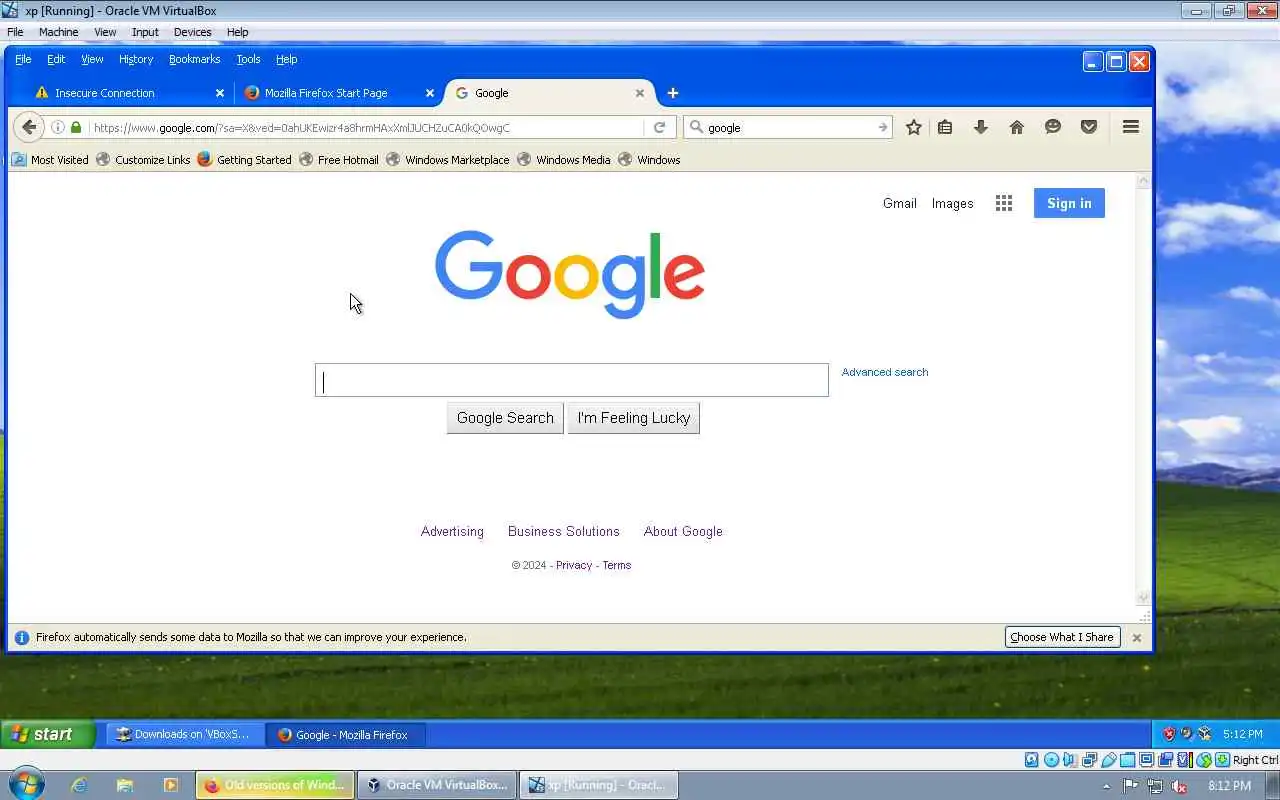Click the Windows 7 Start orb
Viewport: 1280px width, 800px height.
tap(26, 784)
